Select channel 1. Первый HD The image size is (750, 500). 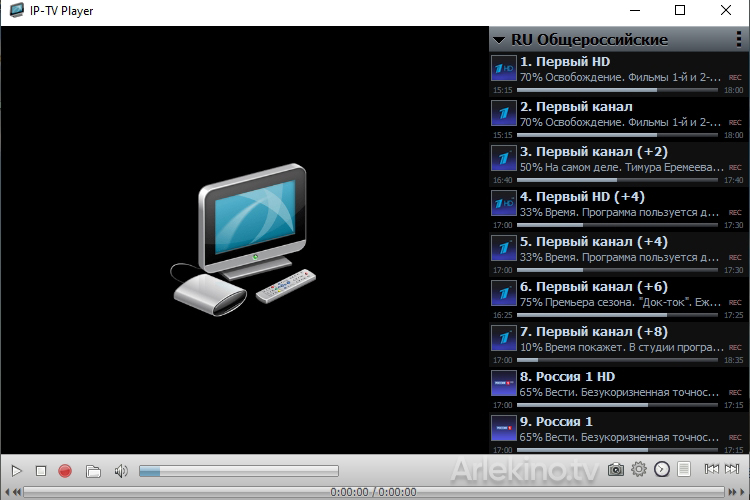(x=618, y=74)
